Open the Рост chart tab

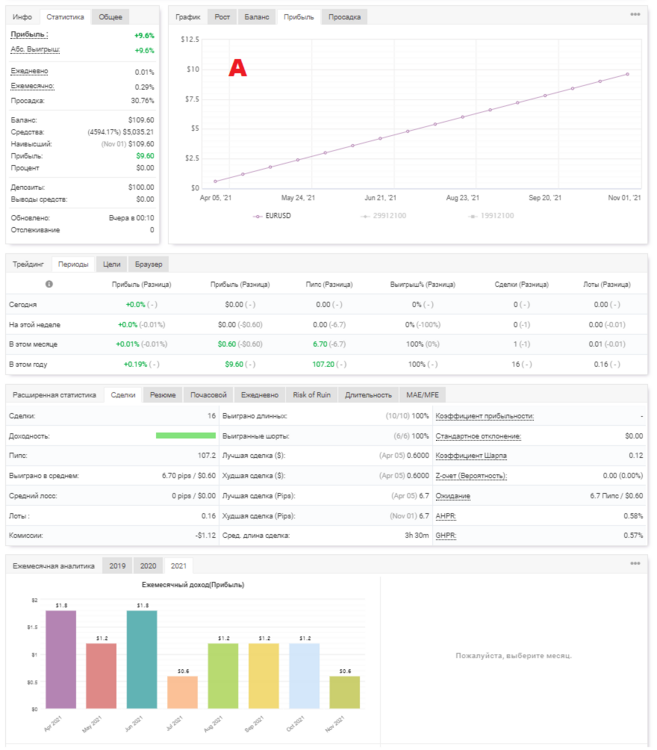[222, 17]
